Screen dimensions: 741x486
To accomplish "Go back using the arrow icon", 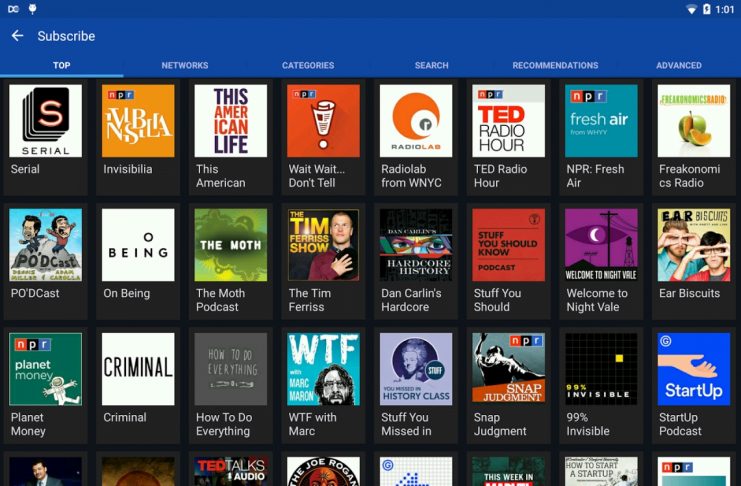I will click(17, 35).
